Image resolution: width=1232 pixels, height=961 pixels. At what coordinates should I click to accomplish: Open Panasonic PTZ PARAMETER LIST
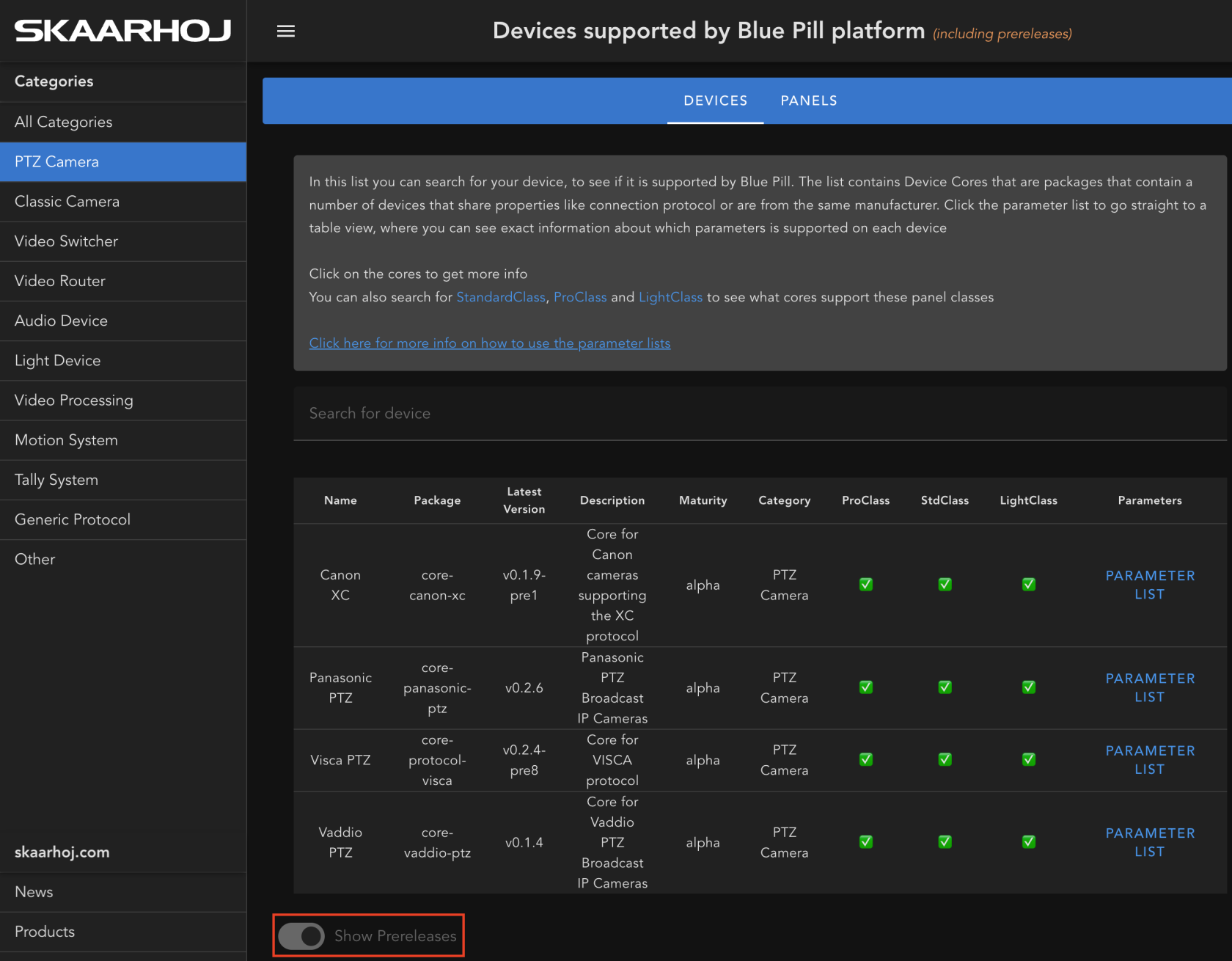tap(1150, 687)
